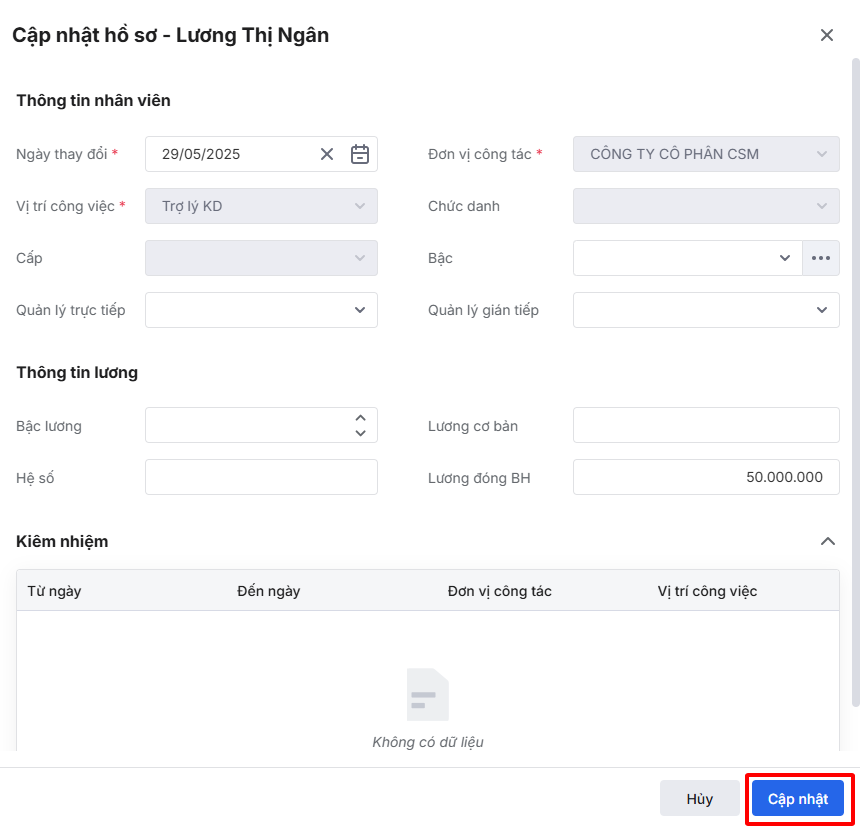Click the Ngày thay đổi date field

[235, 154]
